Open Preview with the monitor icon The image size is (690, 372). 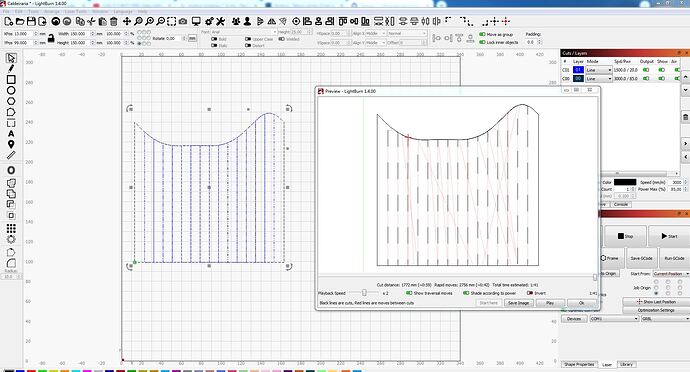click(196, 21)
